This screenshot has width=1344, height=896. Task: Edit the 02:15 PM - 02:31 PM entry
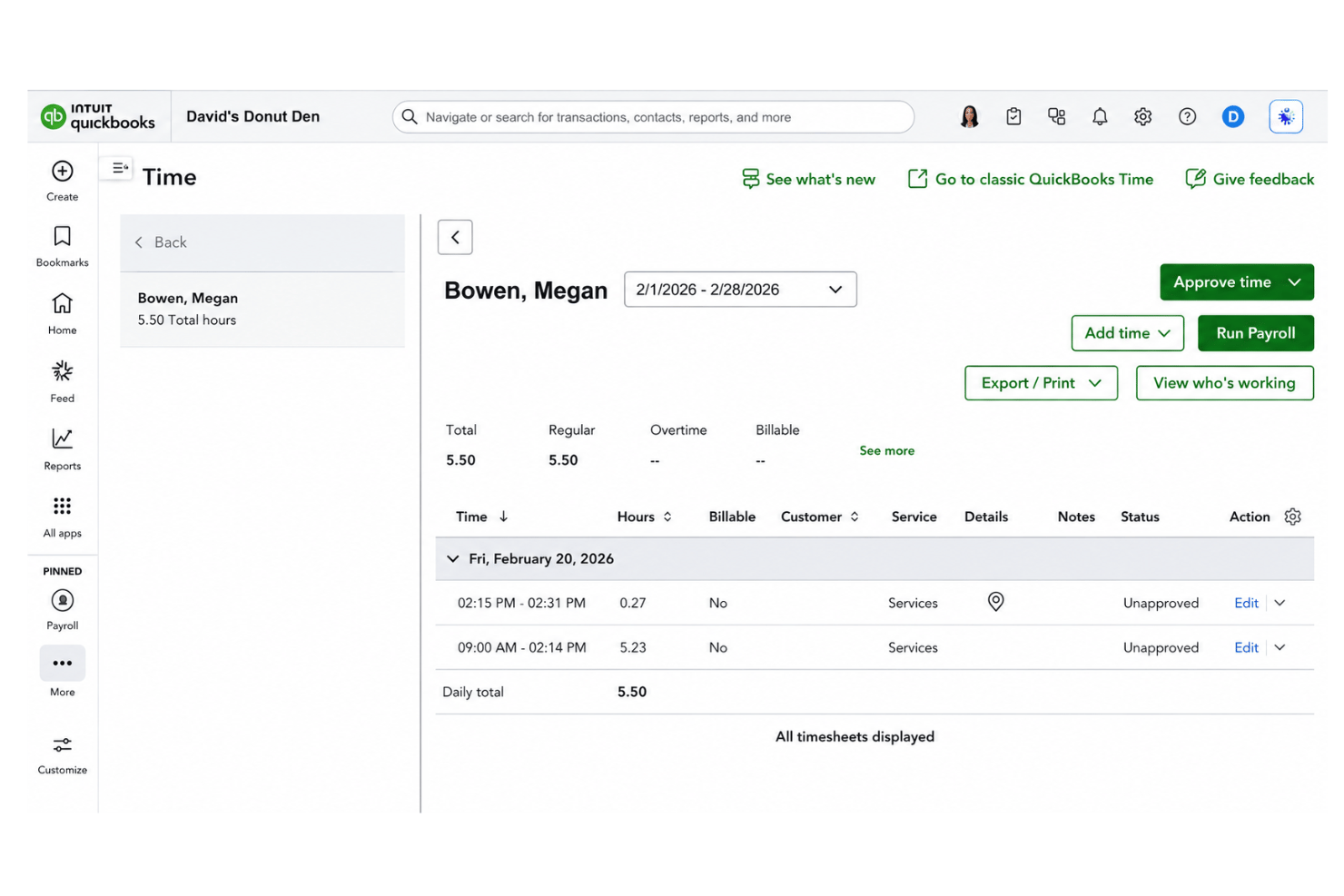tap(1246, 603)
